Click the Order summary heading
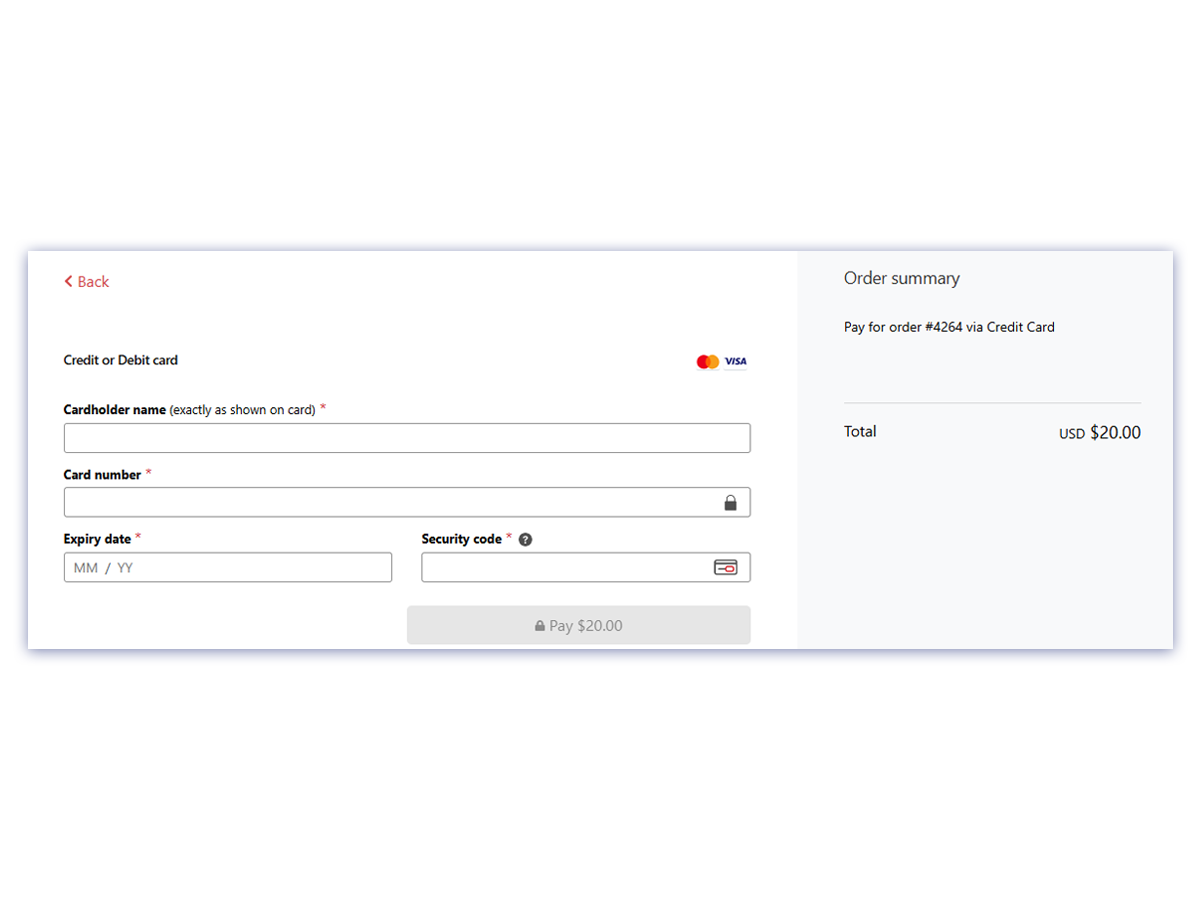This screenshot has height=900, width=1200. [901, 278]
